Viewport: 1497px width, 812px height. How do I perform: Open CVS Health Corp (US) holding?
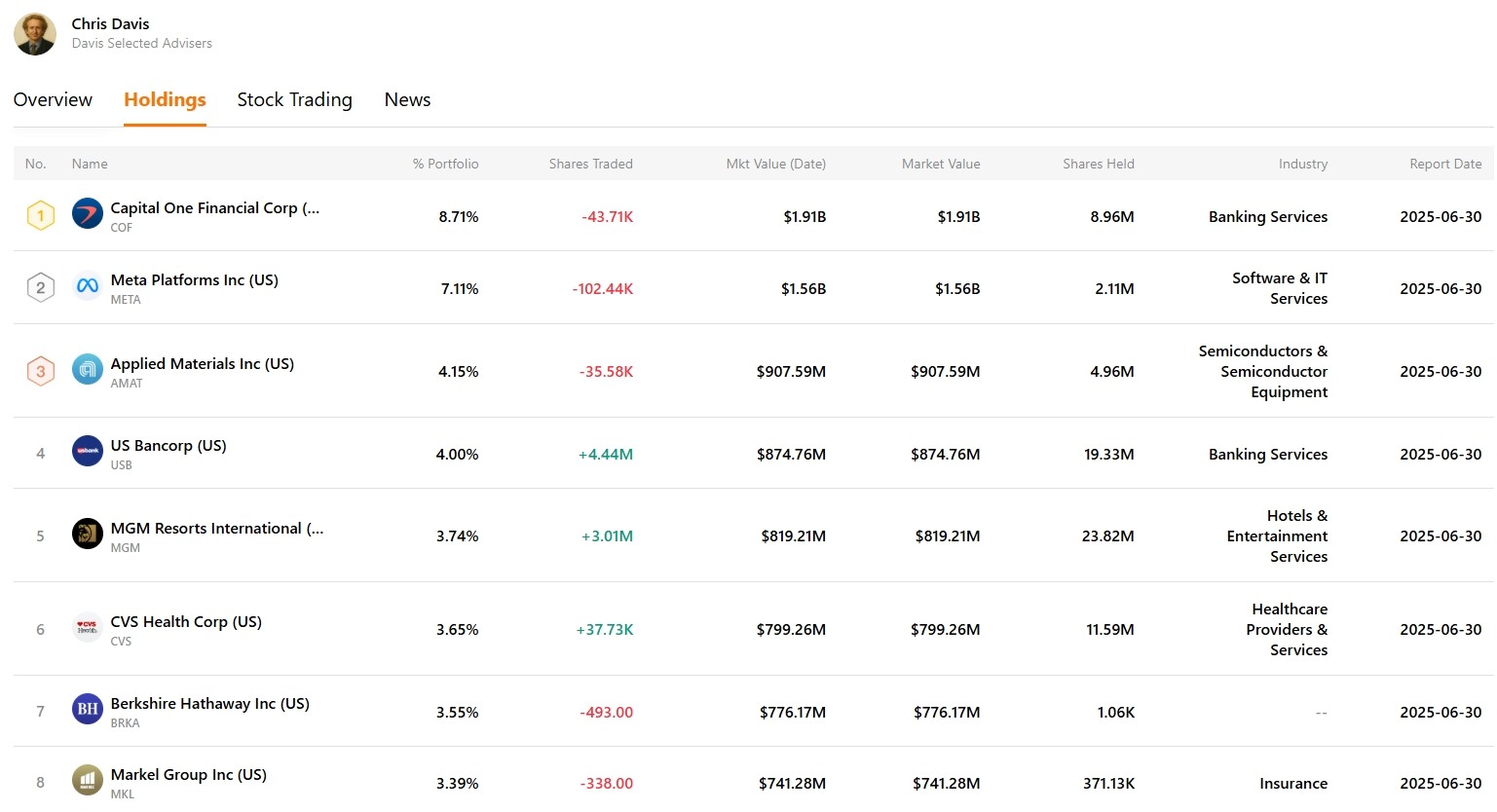186,621
